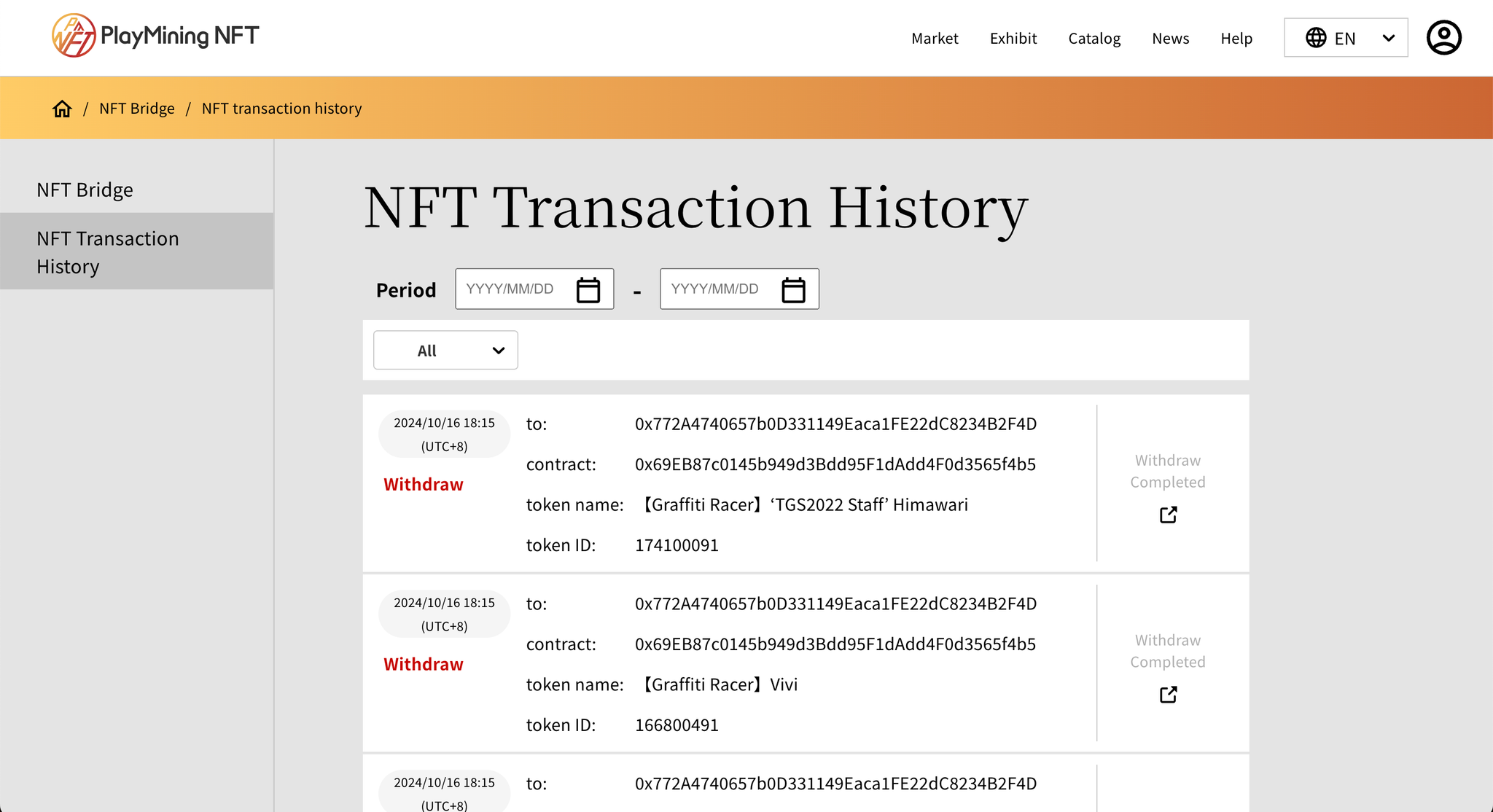Click the globe language icon
This screenshot has width=1493, height=812.
point(1316,38)
